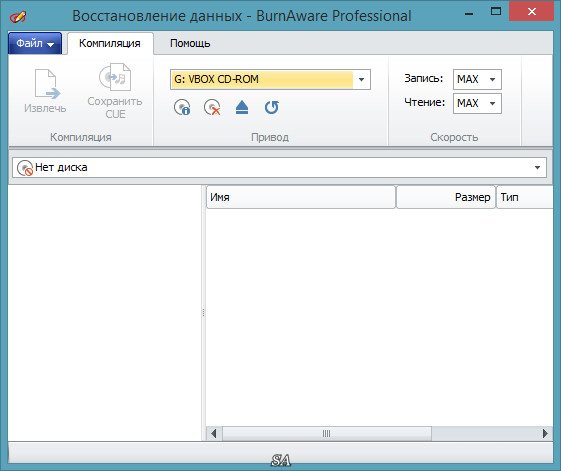Click the Нет диска disc icon
The height and width of the screenshot is (471, 561).
pyautogui.click(x=25, y=167)
